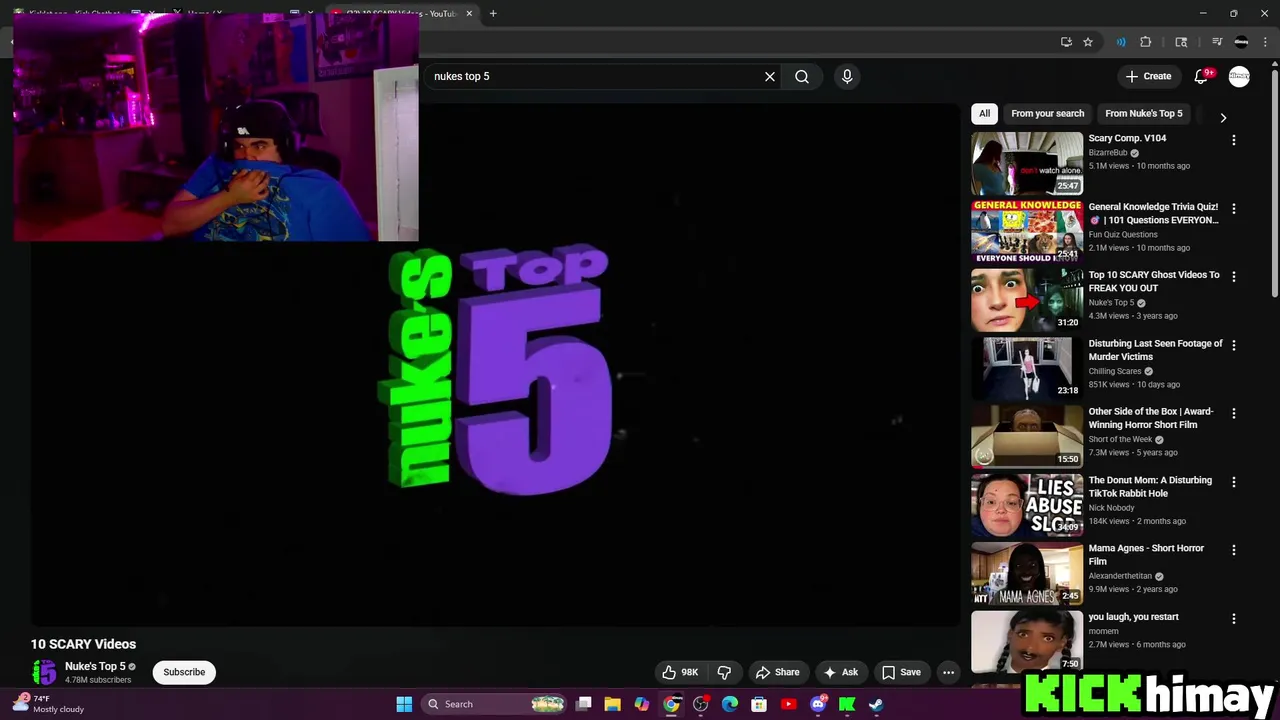
Task: Open Chrome media controls icon
Action: (1217, 42)
